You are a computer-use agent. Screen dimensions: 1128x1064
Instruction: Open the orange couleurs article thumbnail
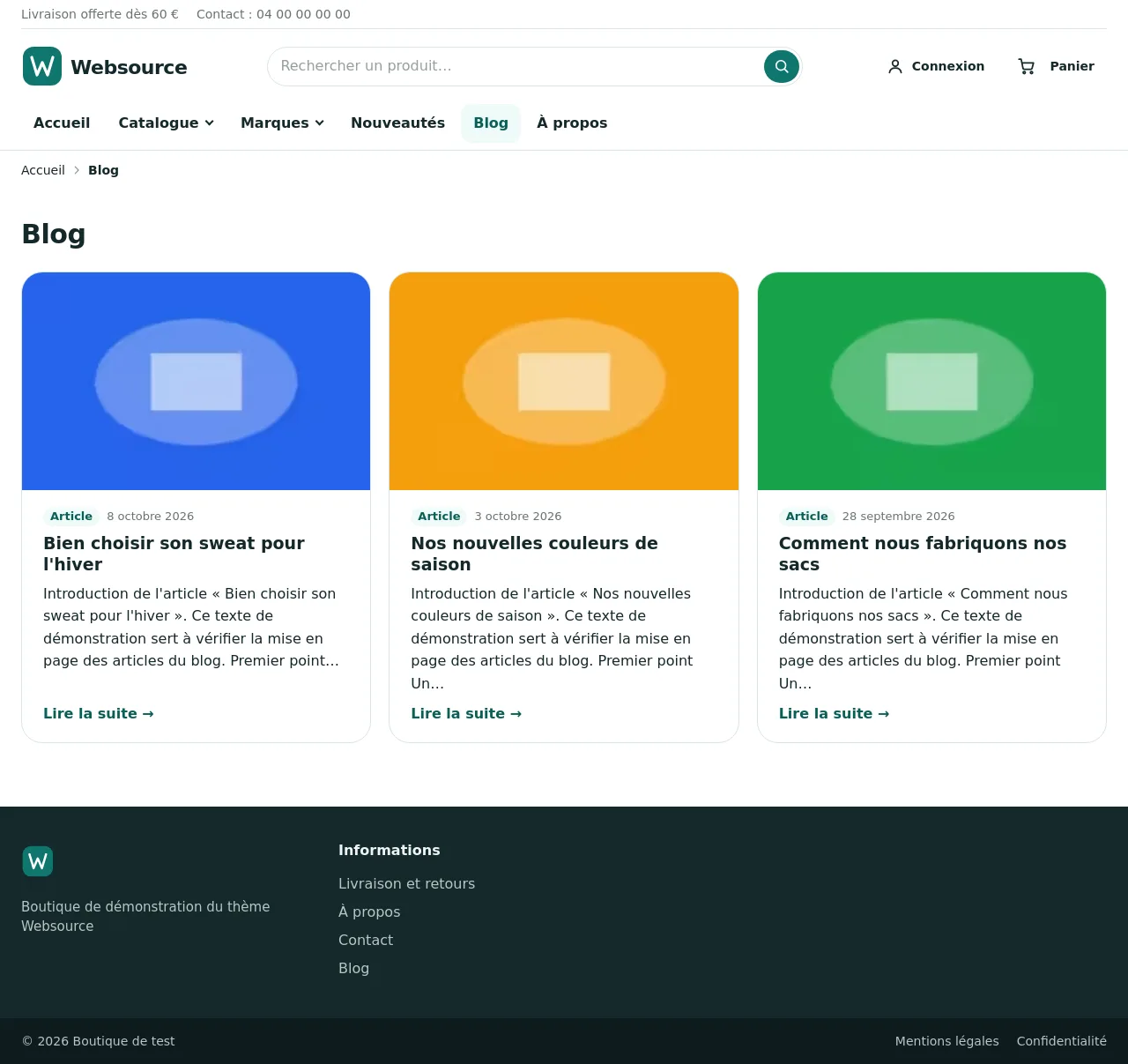[x=564, y=381]
